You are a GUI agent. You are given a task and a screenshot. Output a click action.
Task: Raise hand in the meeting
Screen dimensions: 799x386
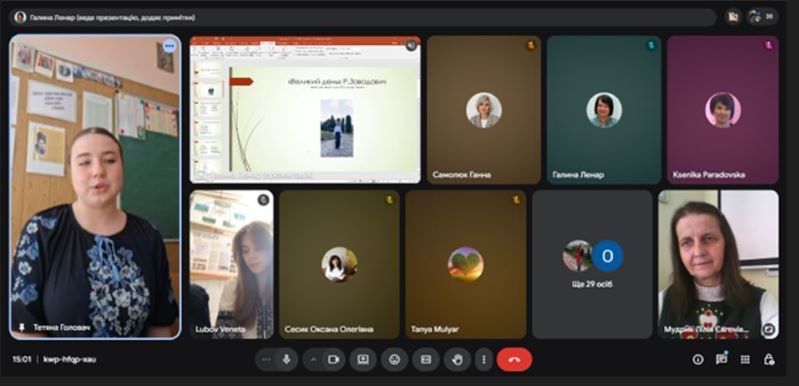pos(457,360)
